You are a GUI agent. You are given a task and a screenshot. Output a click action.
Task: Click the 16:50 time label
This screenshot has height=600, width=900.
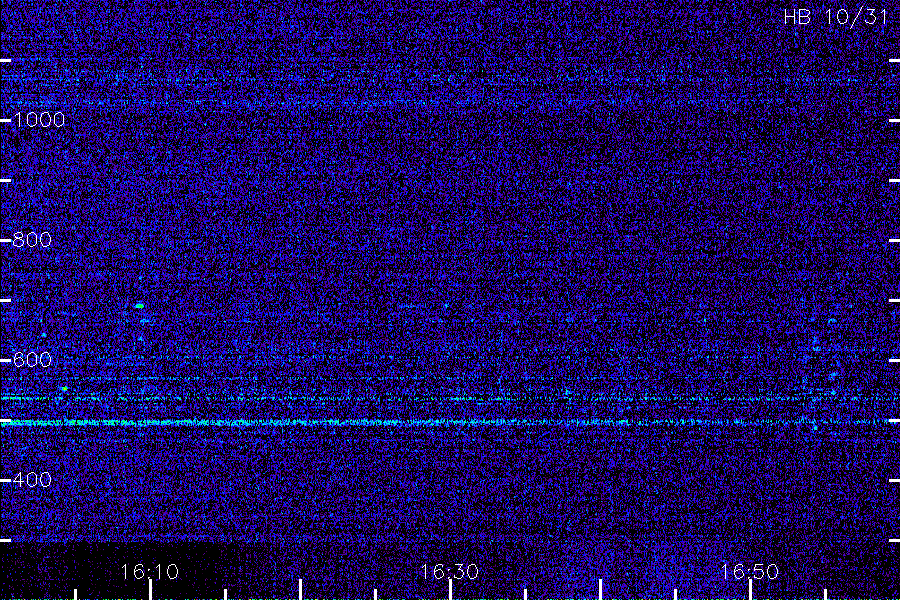750,572
